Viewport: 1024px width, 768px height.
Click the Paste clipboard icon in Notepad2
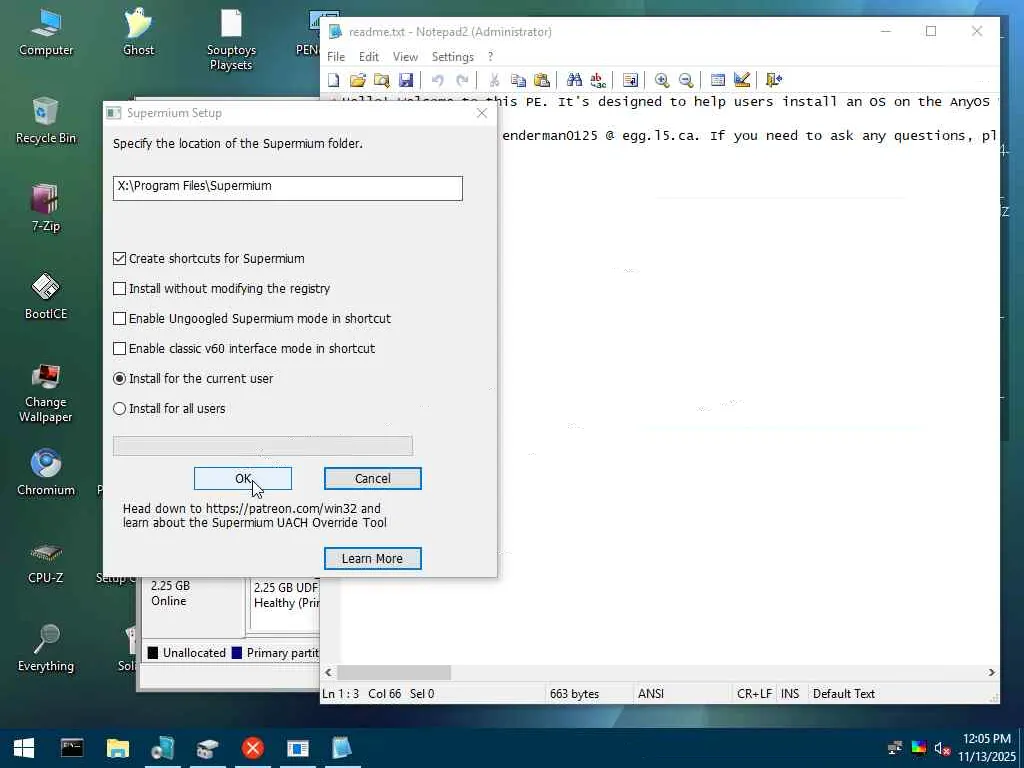point(541,80)
